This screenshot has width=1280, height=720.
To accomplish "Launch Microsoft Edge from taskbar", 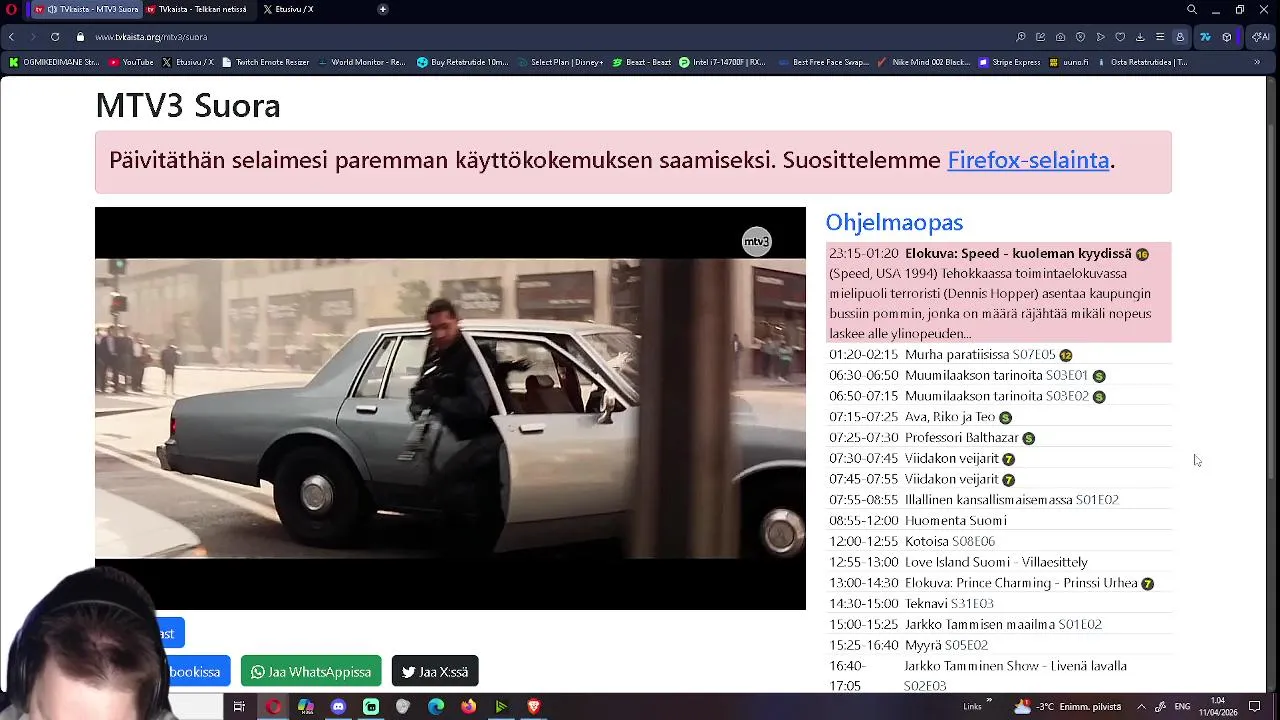I will (x=436, y=707).
